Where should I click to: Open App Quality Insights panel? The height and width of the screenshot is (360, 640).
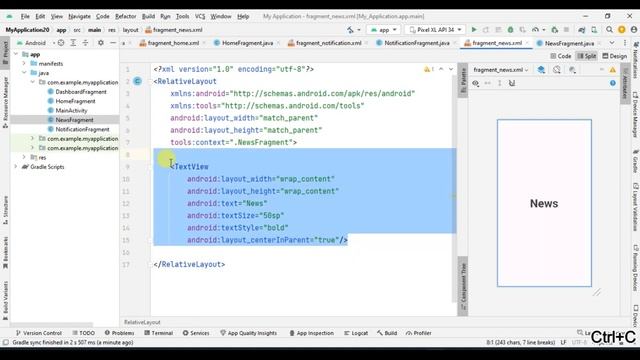point(248,333)
